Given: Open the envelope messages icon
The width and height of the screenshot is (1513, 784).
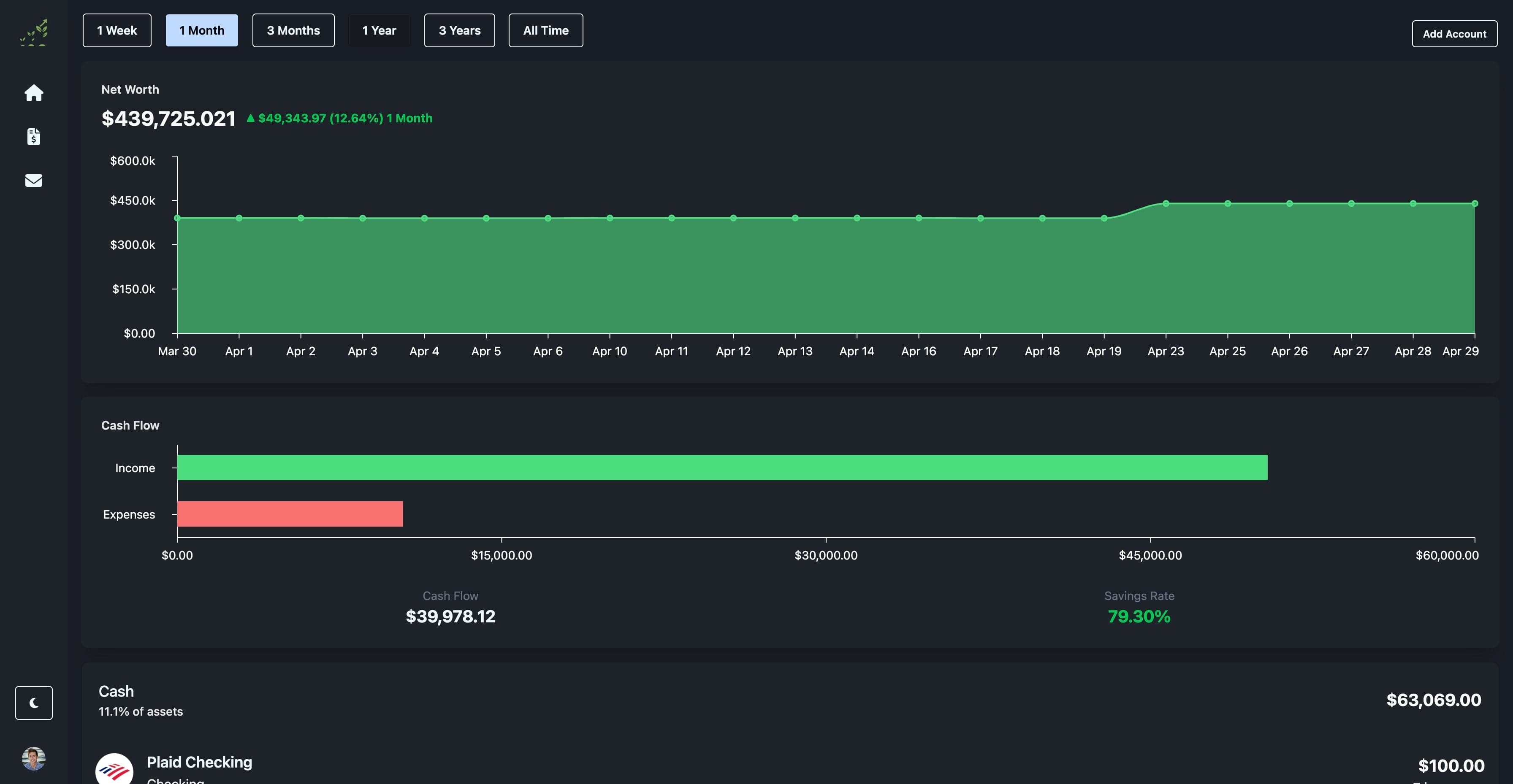Looking at the screenshot, I should tap(33, 180).
